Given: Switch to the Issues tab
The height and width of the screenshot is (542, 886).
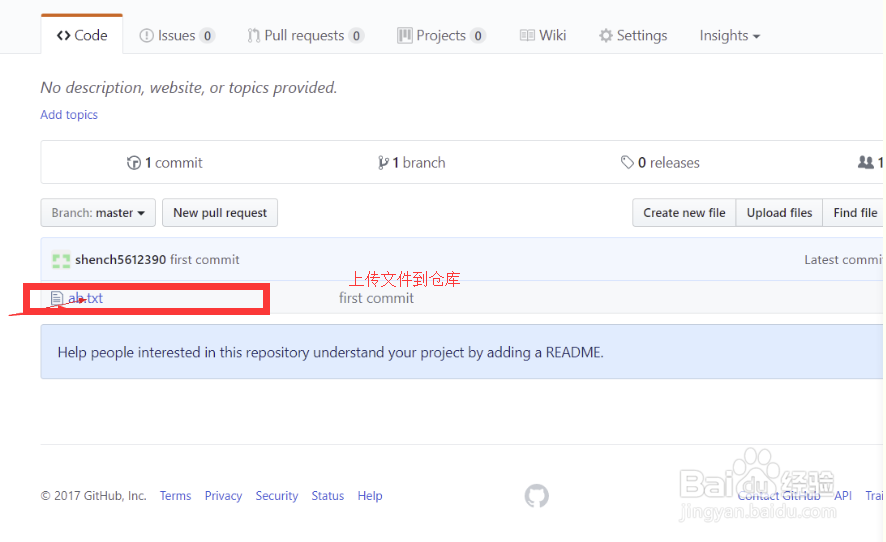Looking at the screenshot, I should click(x=177, y=36).
